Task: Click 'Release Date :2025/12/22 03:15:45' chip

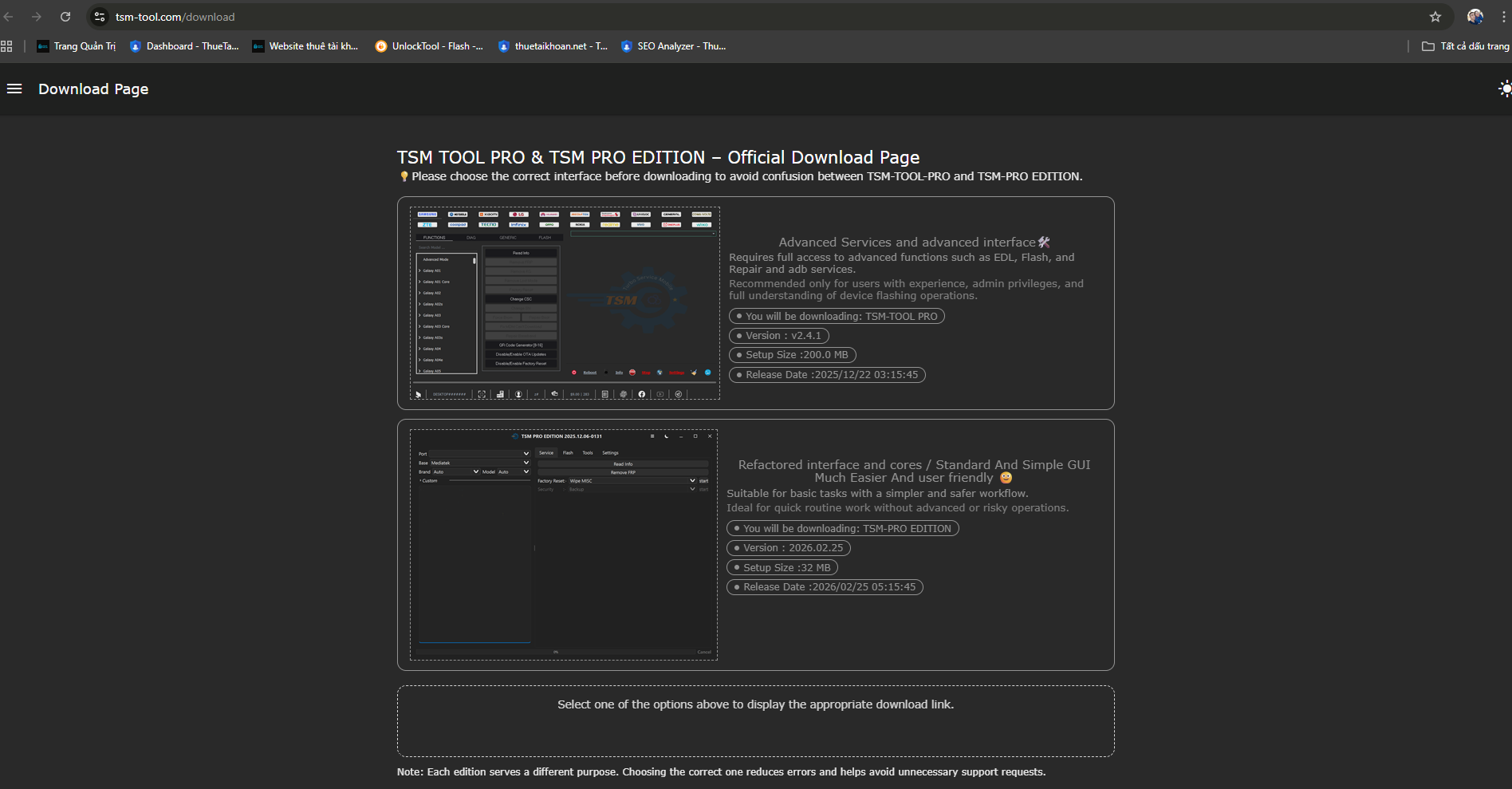Action: [x=827, y=375]
